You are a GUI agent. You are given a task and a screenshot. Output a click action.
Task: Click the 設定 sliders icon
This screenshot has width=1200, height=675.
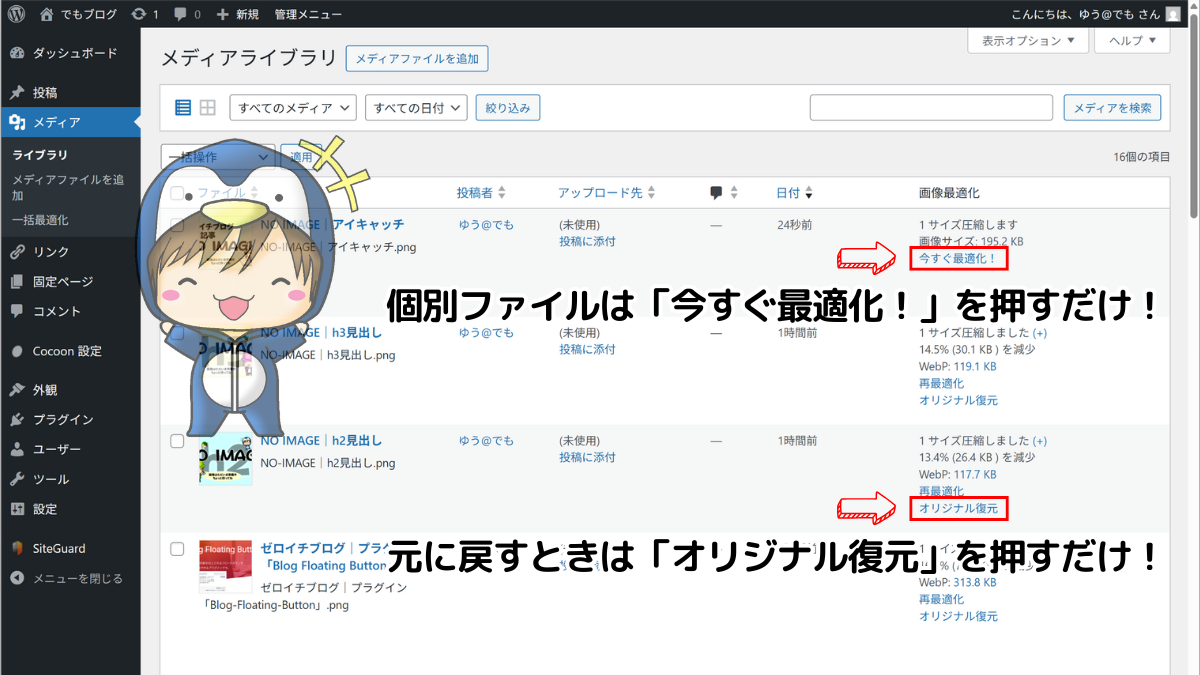17,508
